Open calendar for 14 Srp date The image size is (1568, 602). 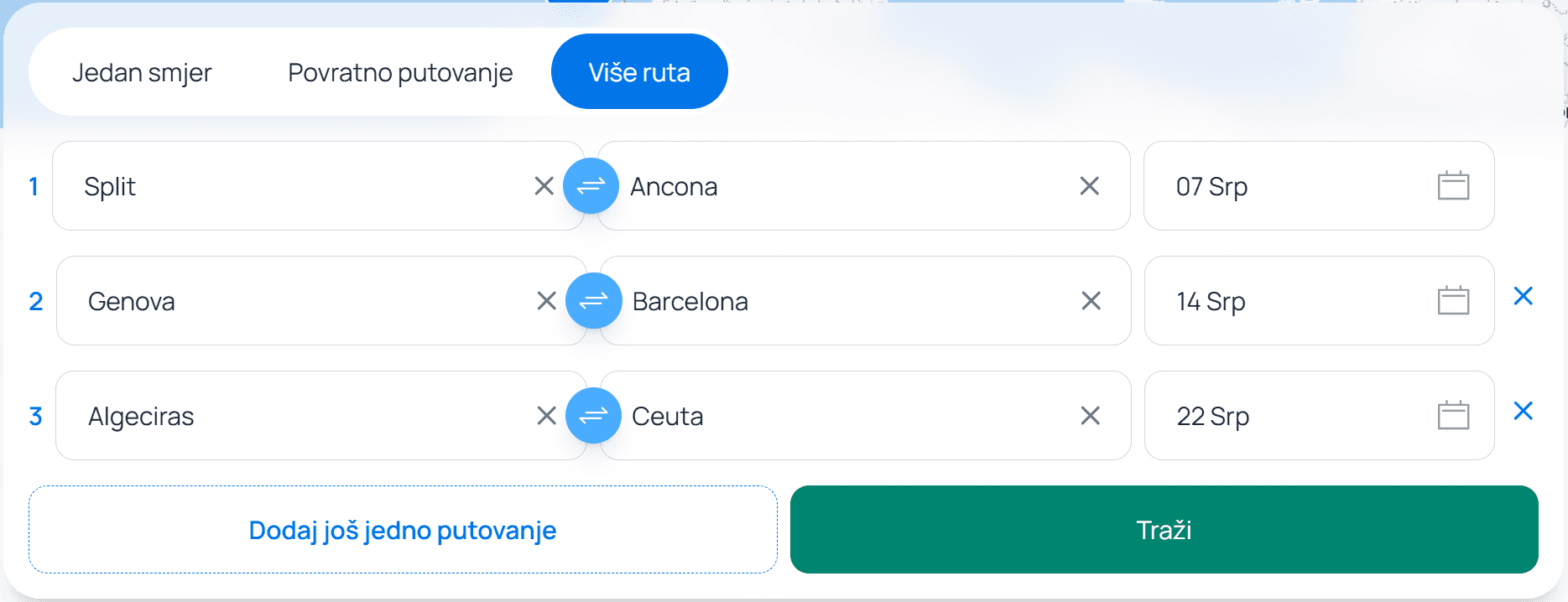coord(1453,301)
